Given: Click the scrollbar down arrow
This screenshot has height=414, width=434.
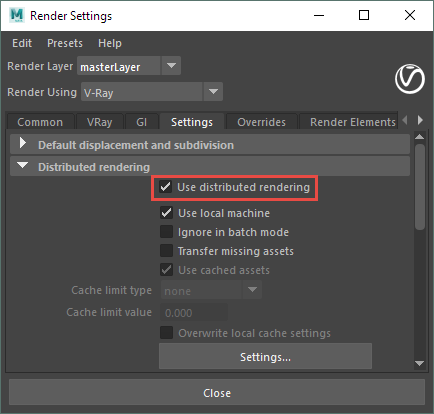Looking at the screenshot, I should [419, 363].
